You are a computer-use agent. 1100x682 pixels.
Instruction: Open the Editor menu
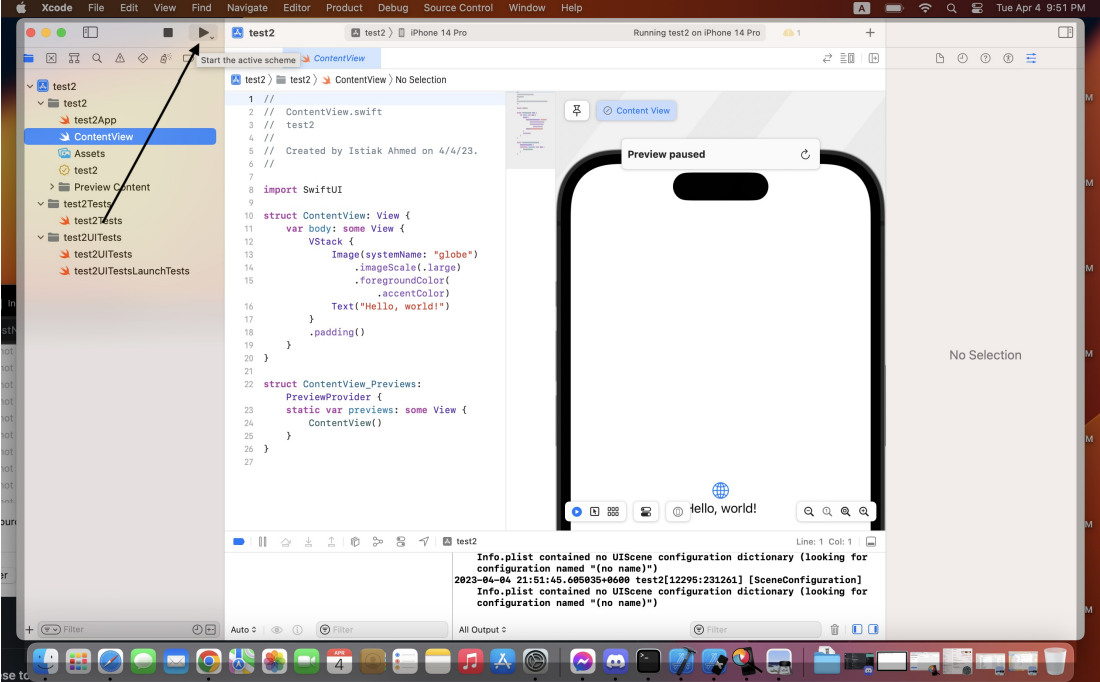point(297,8)
